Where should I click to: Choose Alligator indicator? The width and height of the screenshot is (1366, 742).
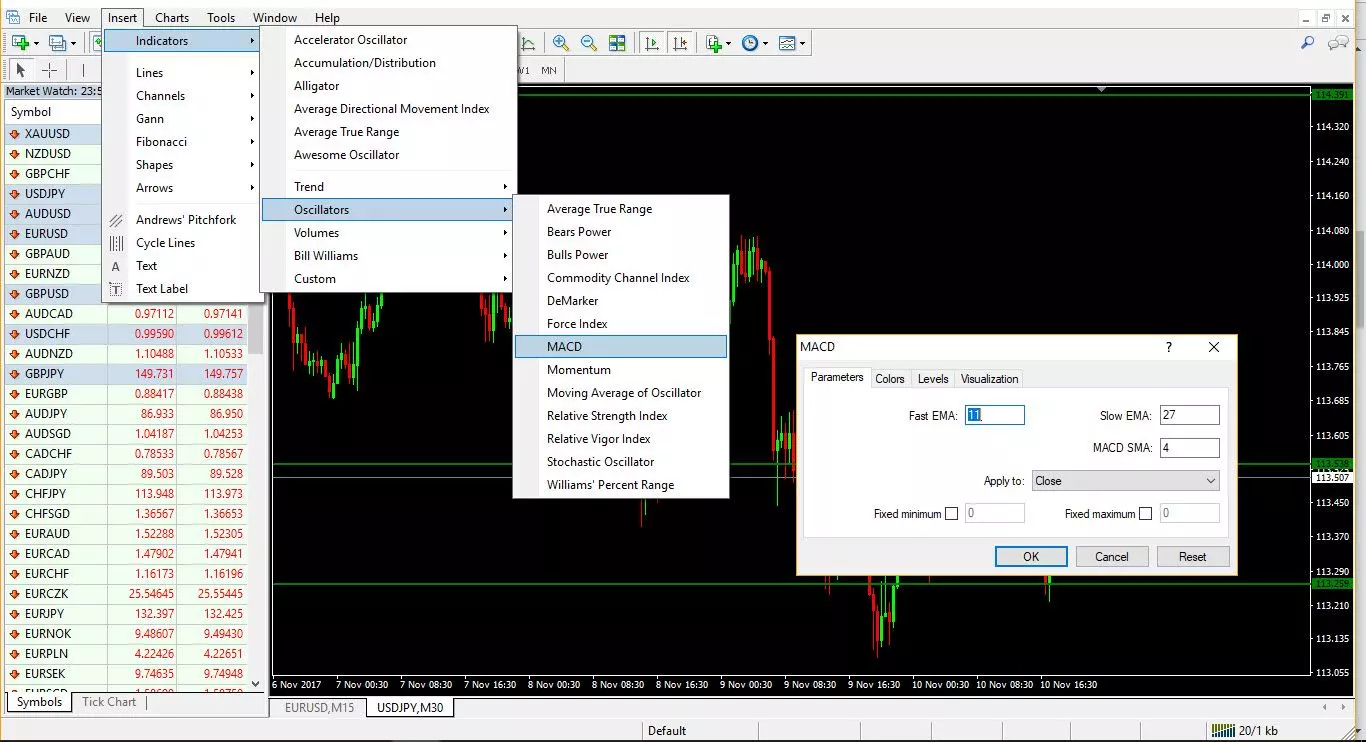388,86
